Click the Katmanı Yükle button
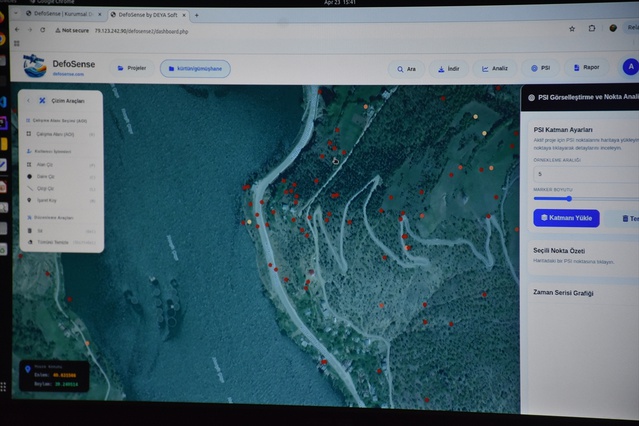This screenshot has width=639, height=426. click(566, 218)
